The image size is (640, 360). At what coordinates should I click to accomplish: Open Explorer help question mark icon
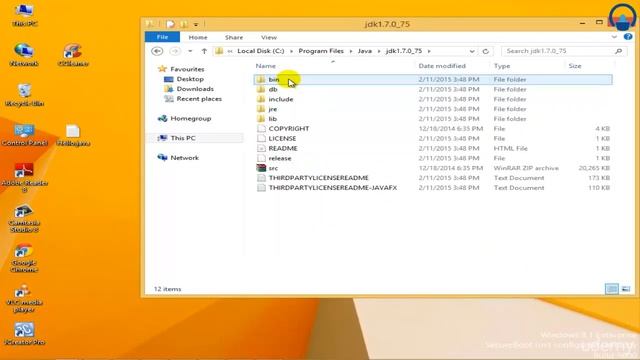click(x=628, y=37)
